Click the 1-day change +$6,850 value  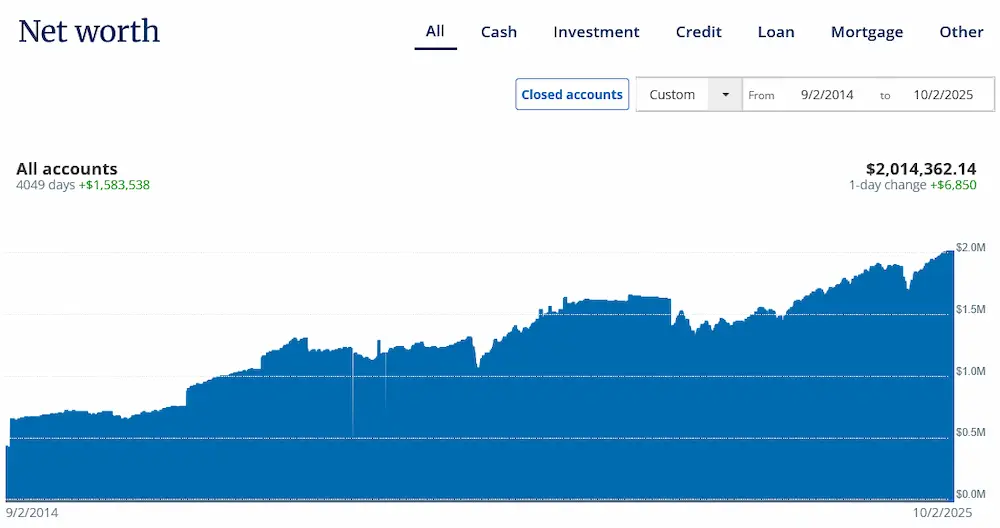(x=953, y=186)
